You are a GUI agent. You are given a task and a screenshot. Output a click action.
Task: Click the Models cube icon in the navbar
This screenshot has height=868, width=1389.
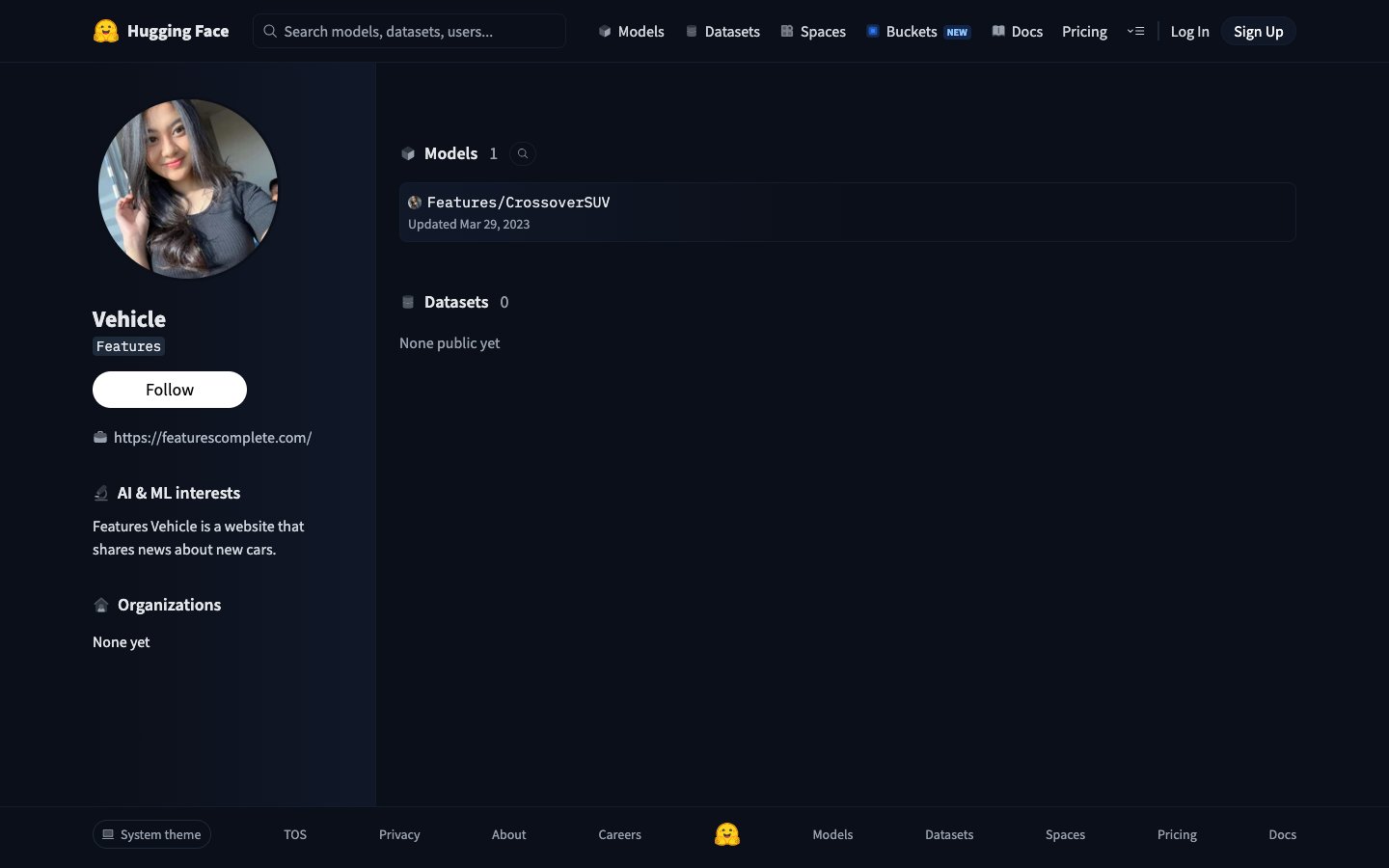604,31
